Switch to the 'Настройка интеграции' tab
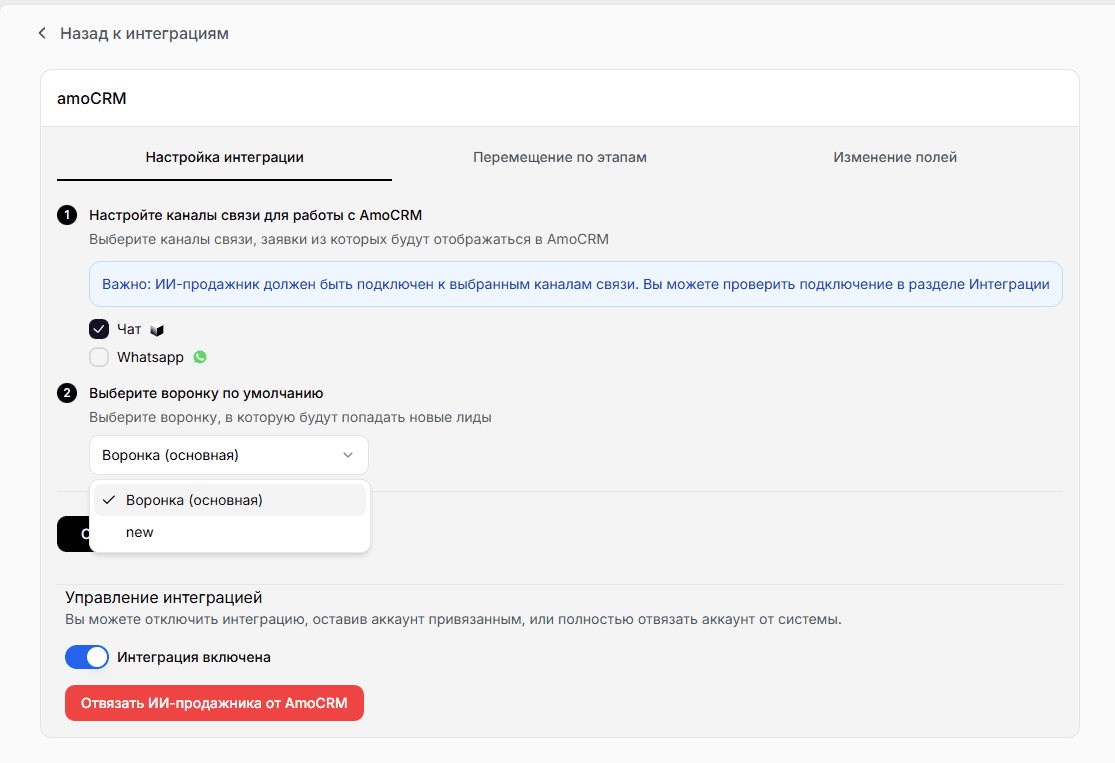Image resolution: width=1115 pixels, height=763 pixels. click(225, 157)
